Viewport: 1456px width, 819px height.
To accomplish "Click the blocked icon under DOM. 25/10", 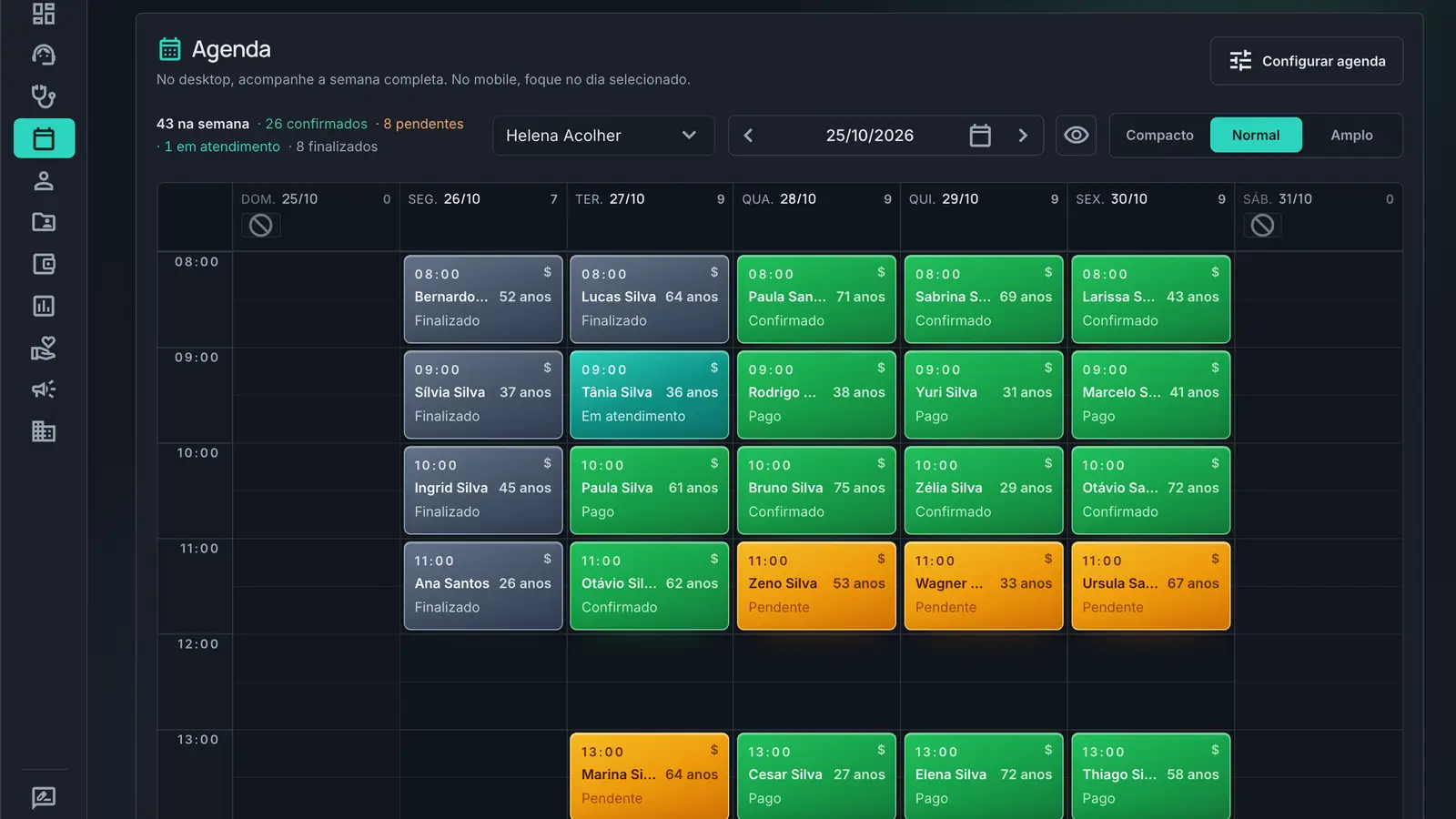I will pos(261,225).
